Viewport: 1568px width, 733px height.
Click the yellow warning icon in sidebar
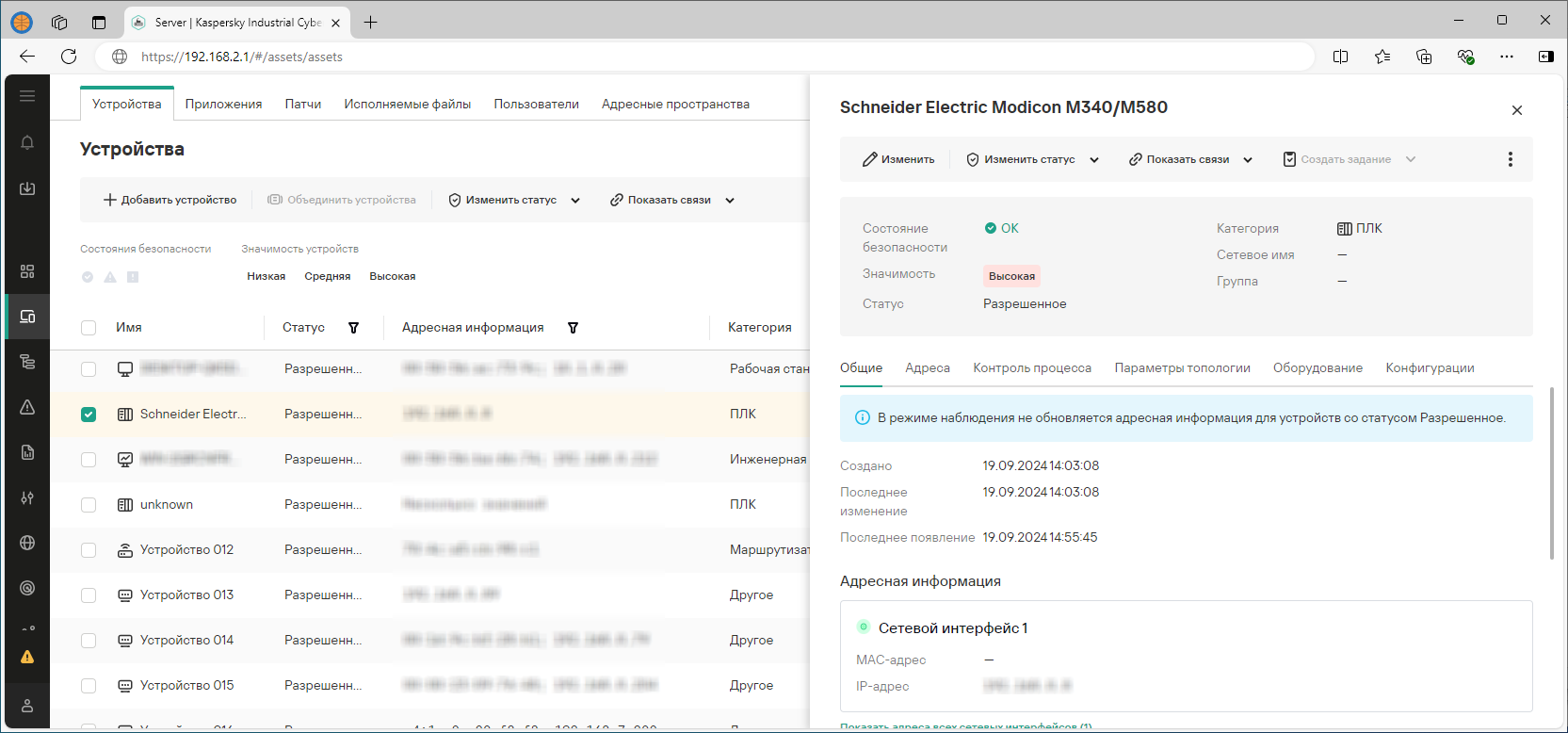[x=27, y=657]
